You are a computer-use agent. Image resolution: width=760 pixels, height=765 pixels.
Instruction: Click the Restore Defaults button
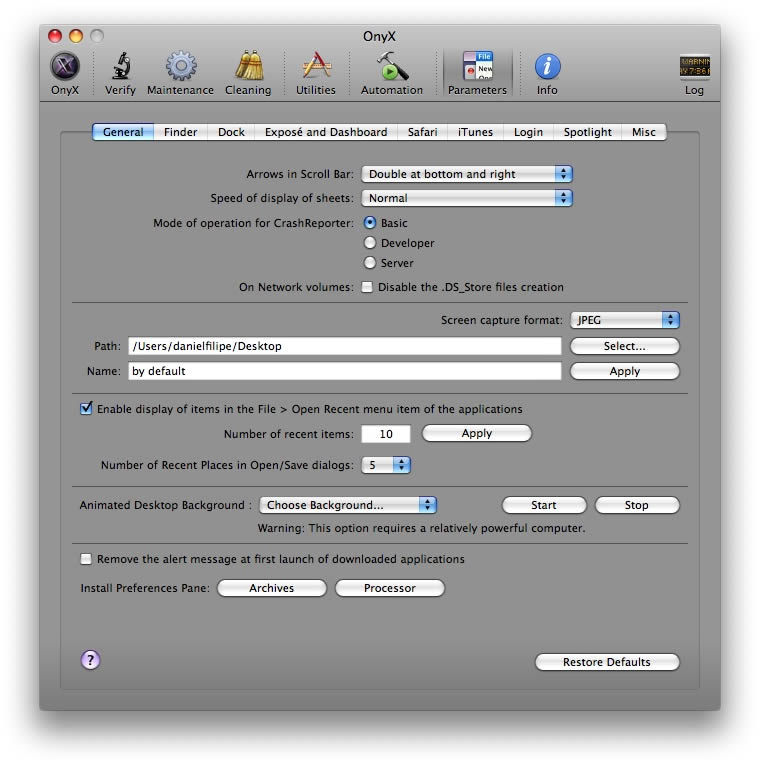(x=607, y=662)
